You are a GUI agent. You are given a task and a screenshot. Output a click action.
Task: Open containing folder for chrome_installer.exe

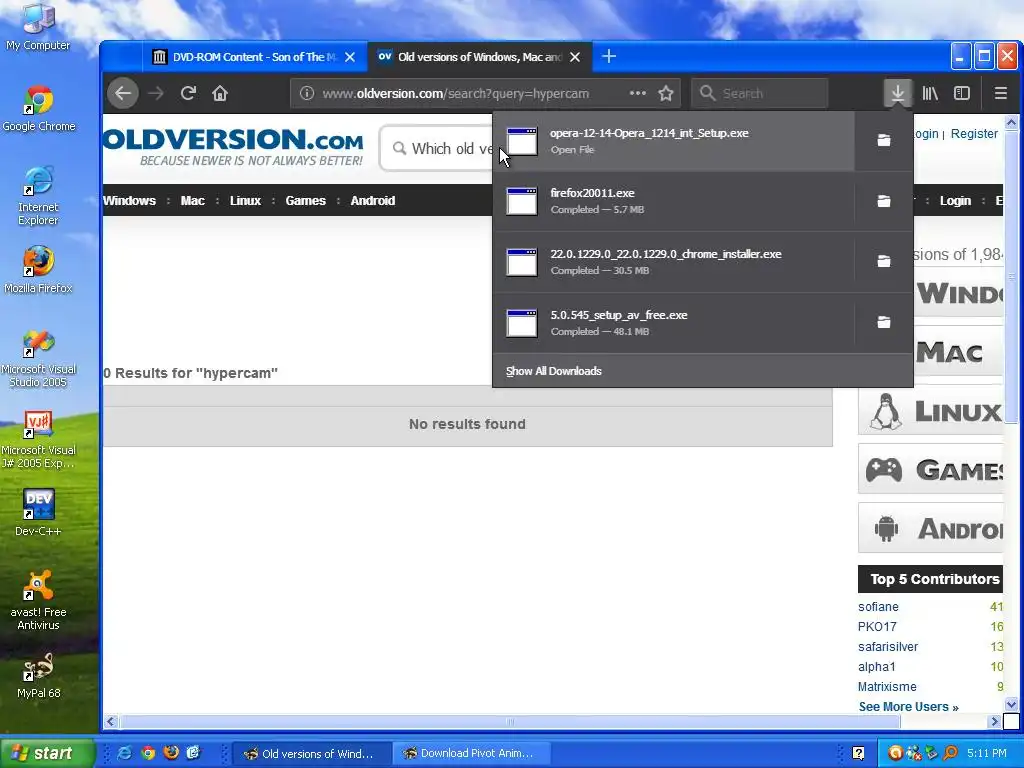point(884,261)
